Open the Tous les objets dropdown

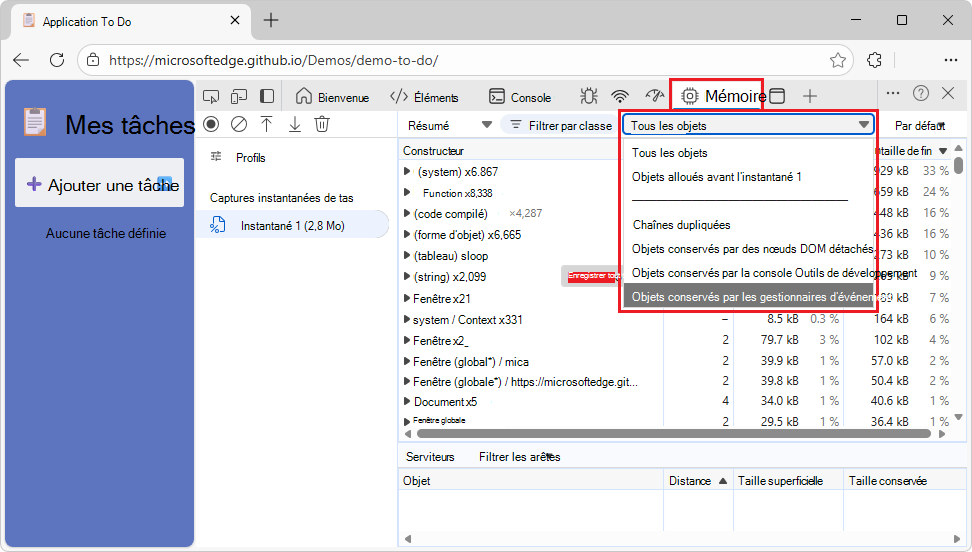[x=749, y=125]
